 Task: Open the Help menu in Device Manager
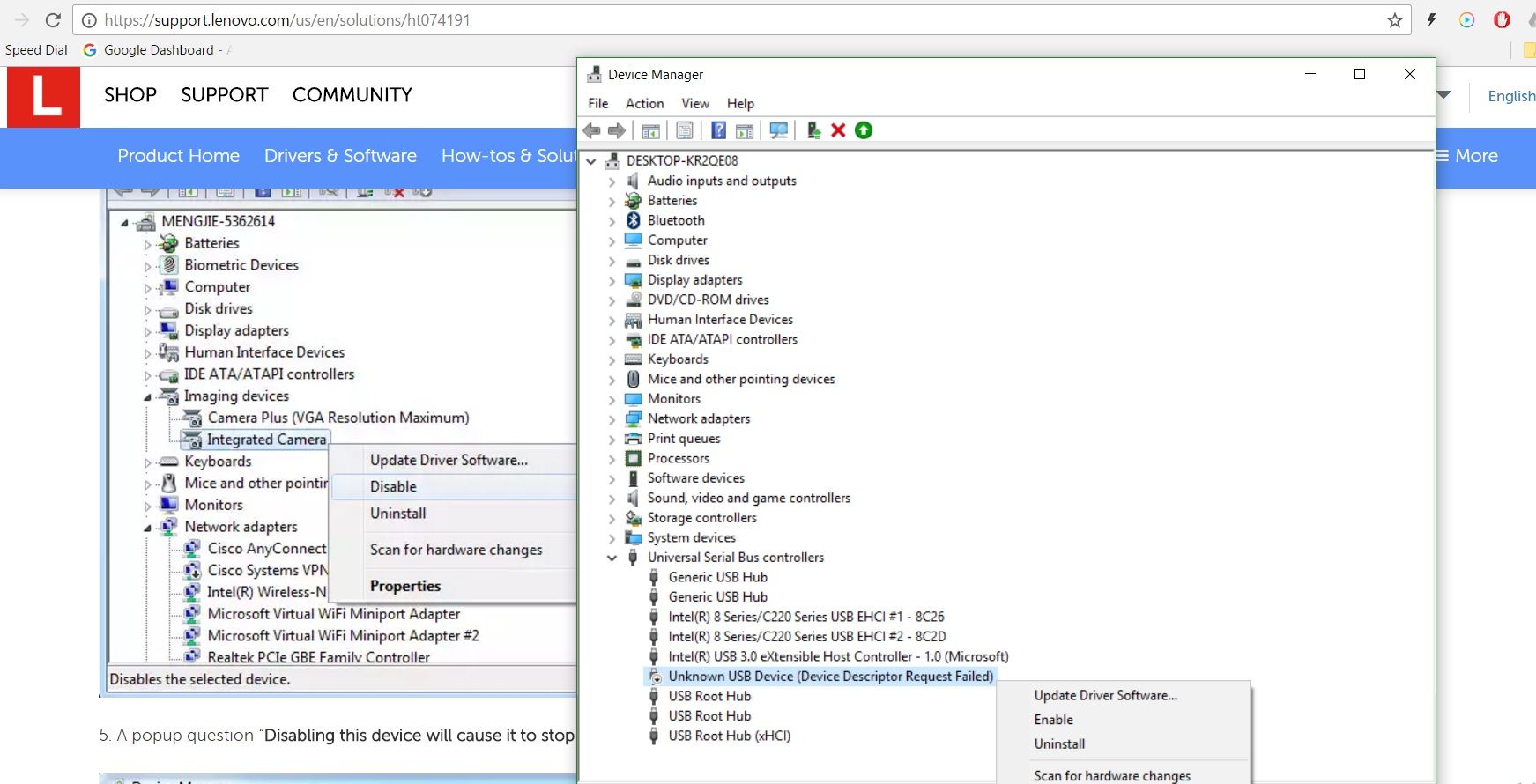[740, 103]
